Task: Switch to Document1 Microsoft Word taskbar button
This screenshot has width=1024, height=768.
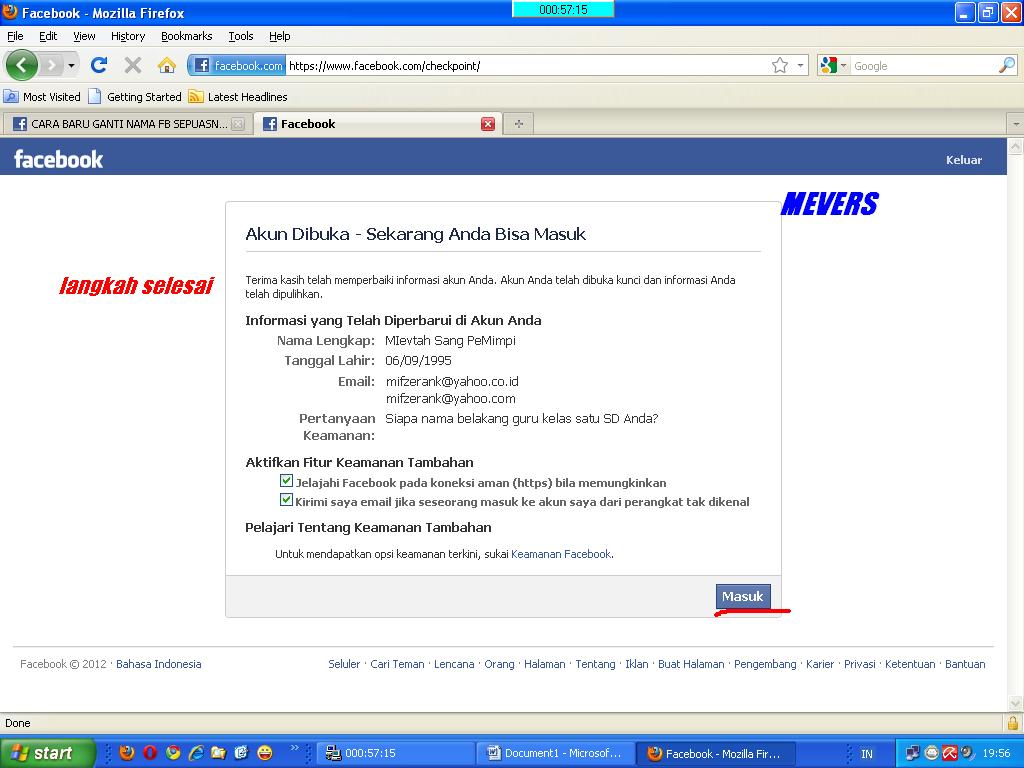Action: [x=554, y=753]
